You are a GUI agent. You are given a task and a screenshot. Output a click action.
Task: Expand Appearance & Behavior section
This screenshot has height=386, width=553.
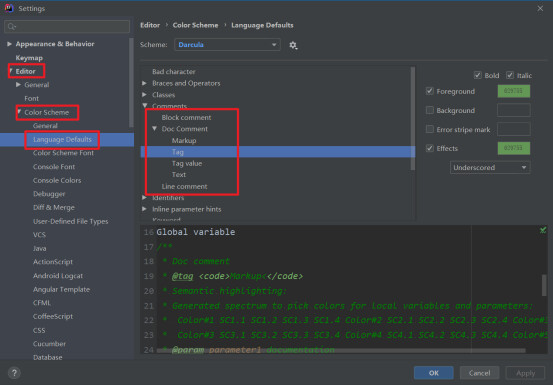(10, 44)
